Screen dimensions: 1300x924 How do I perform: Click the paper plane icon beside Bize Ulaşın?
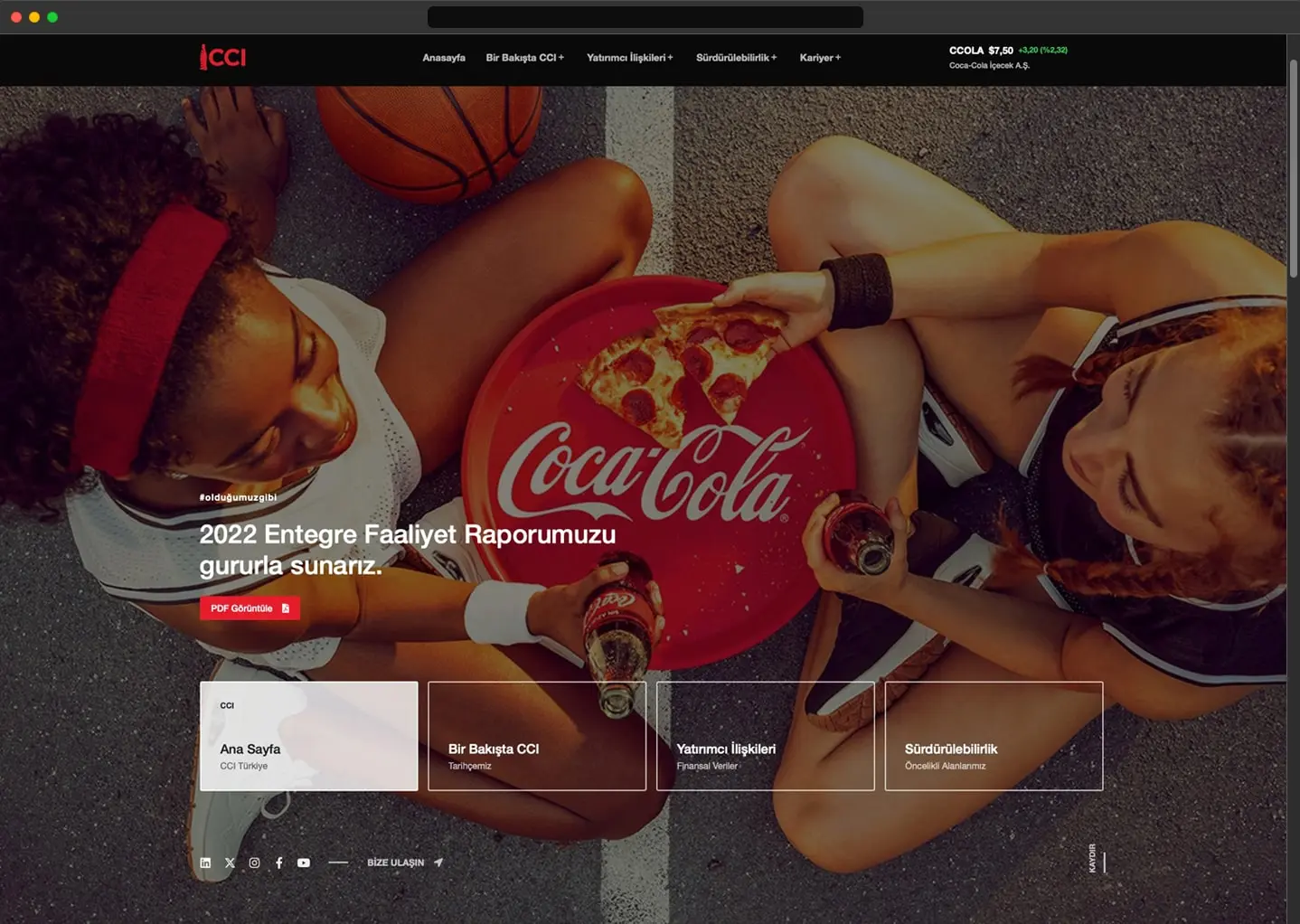click(438, 863)
